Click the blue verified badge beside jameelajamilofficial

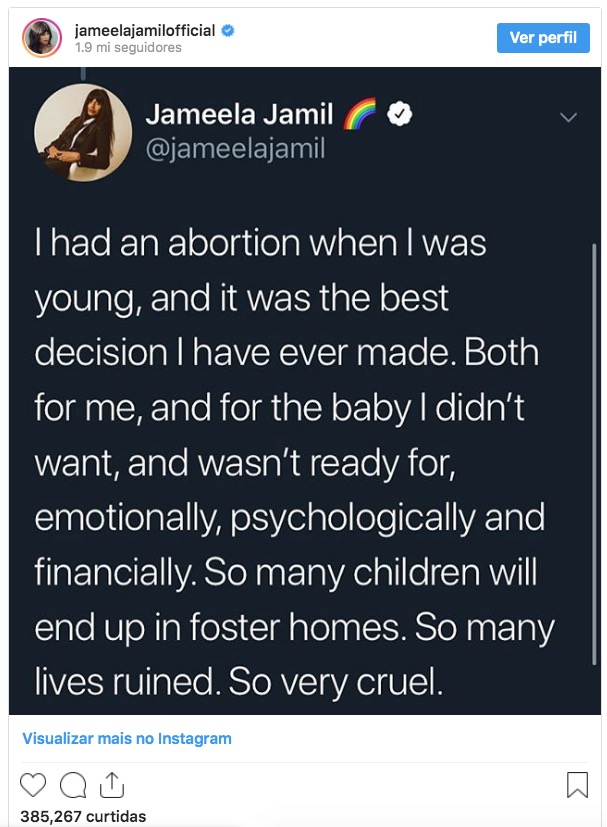pyautogui.click(x=228, y=30)
